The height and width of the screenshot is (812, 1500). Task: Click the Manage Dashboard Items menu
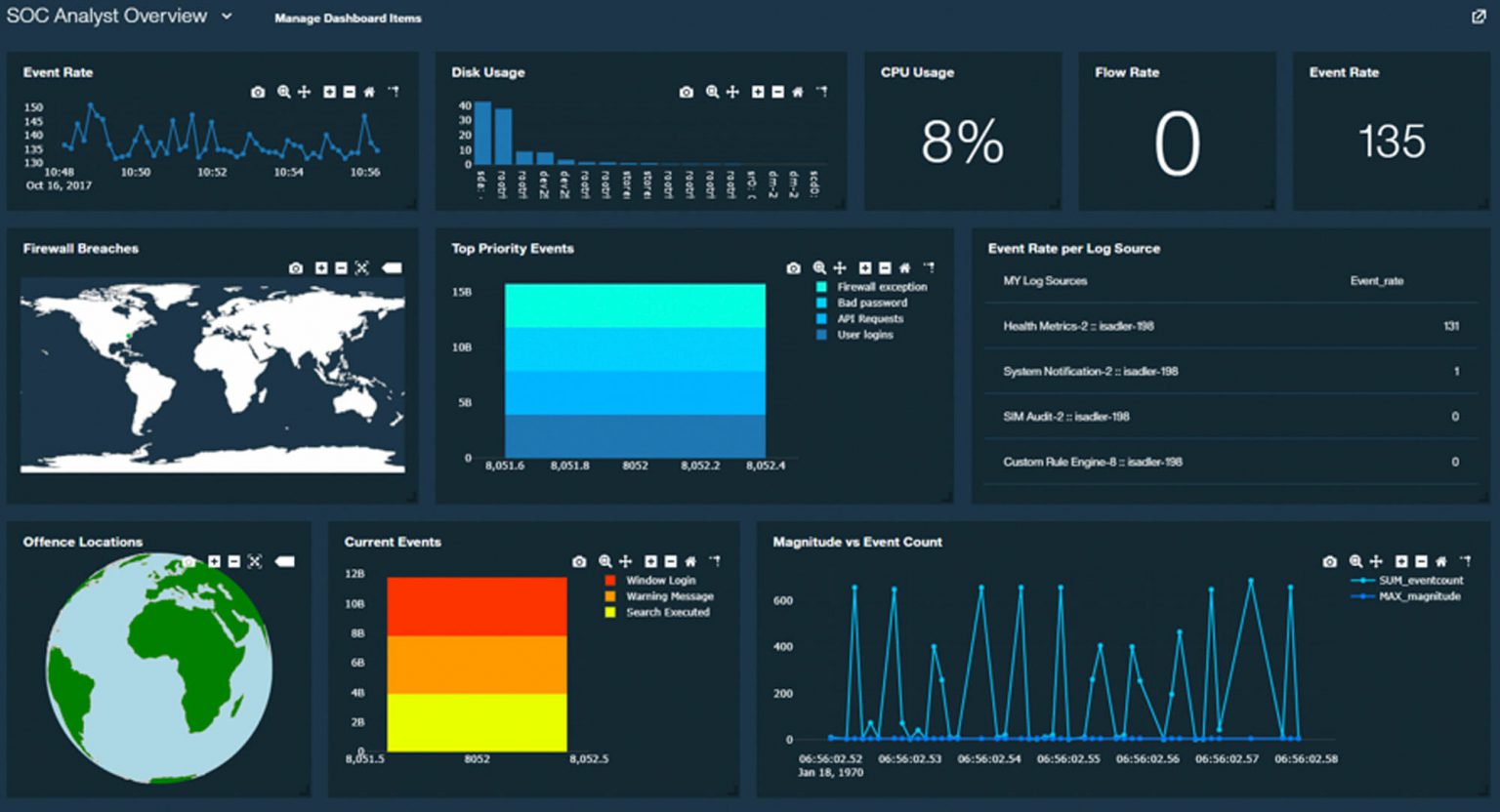[x=348, y=19]
